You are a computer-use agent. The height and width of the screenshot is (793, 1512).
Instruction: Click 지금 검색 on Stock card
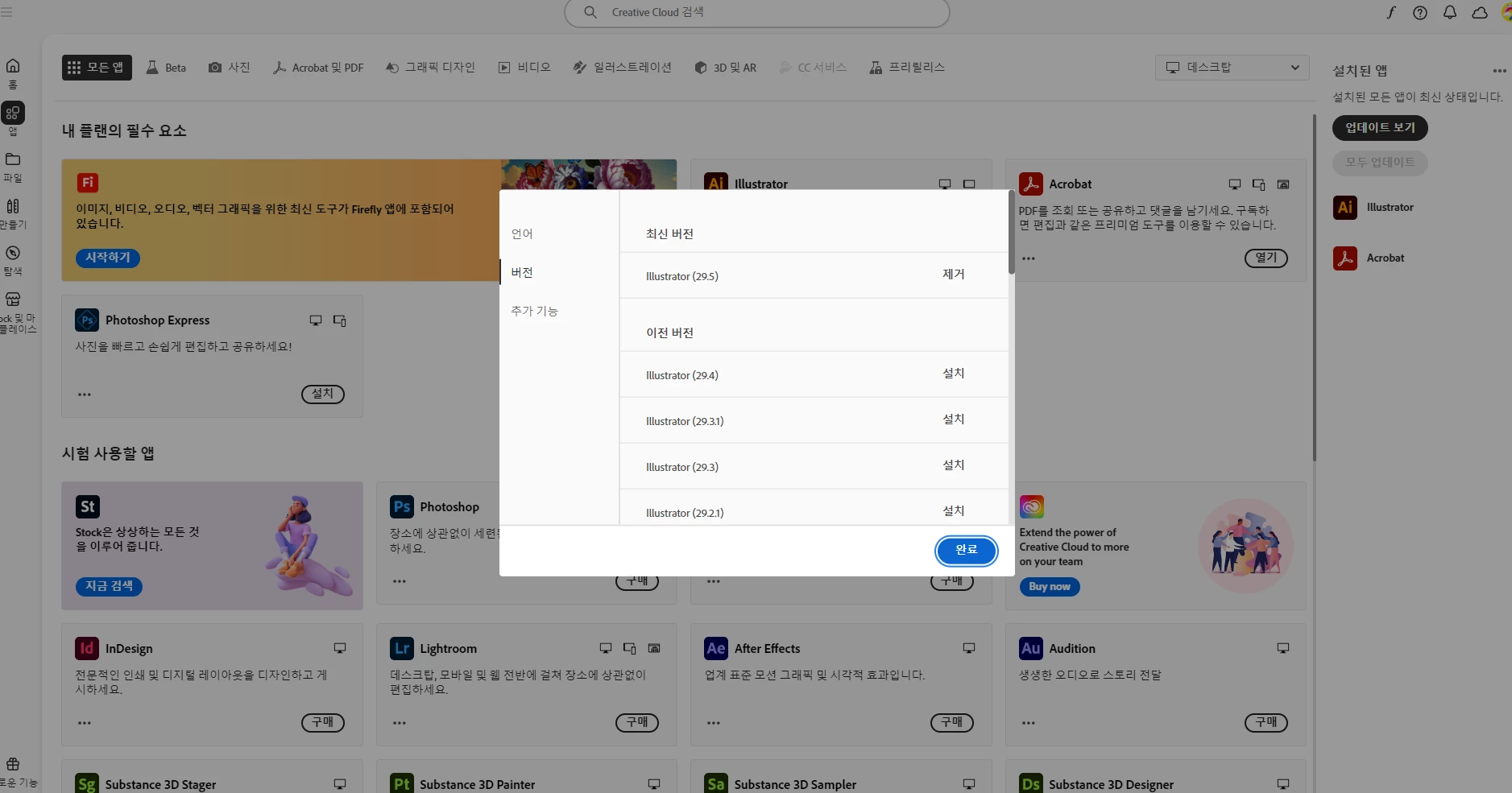pos(110,586)
